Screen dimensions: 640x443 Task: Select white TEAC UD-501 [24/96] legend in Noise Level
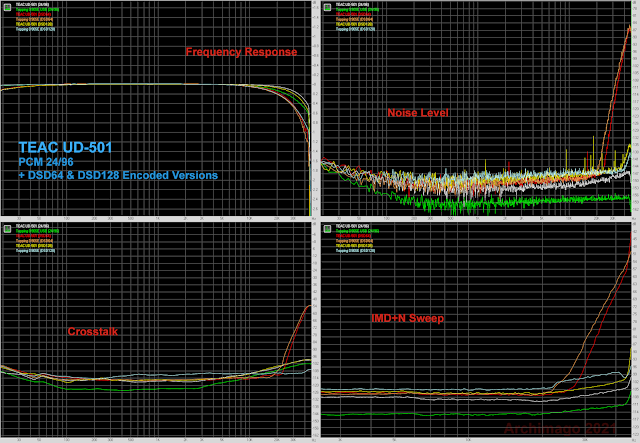point(352,4)
